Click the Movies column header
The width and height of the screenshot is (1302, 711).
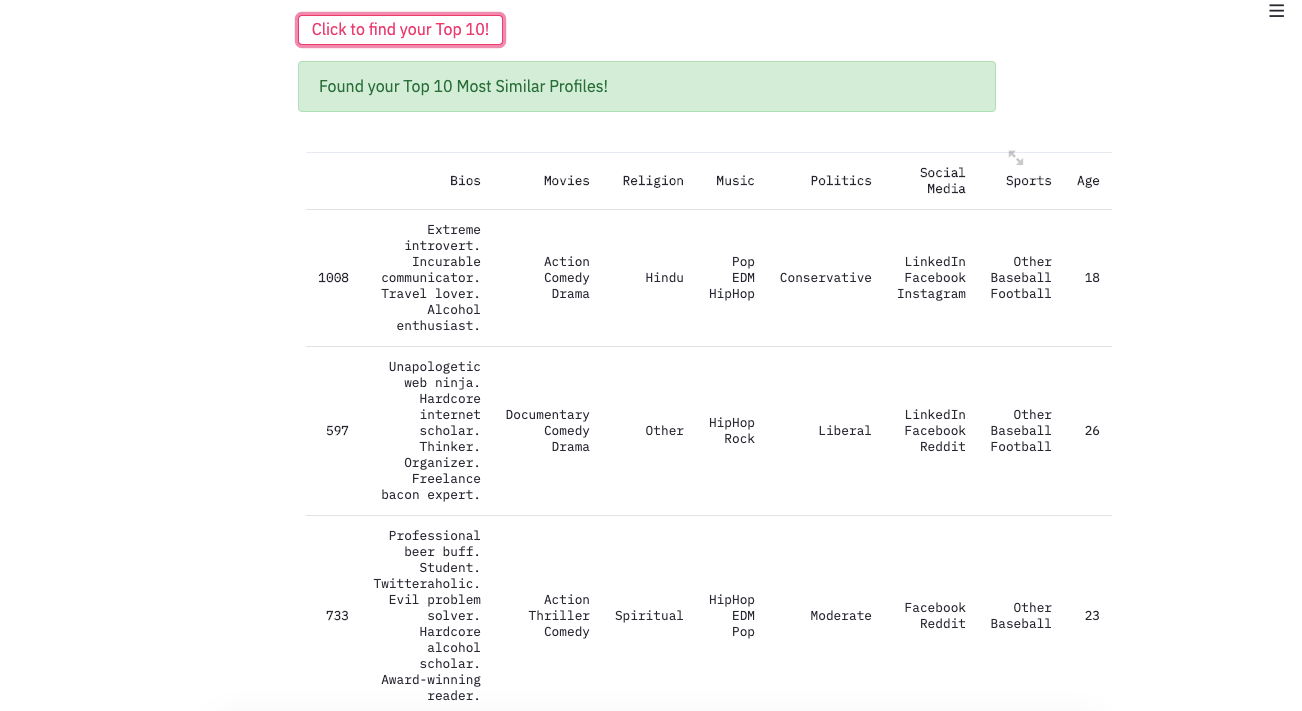coord(566,181)
